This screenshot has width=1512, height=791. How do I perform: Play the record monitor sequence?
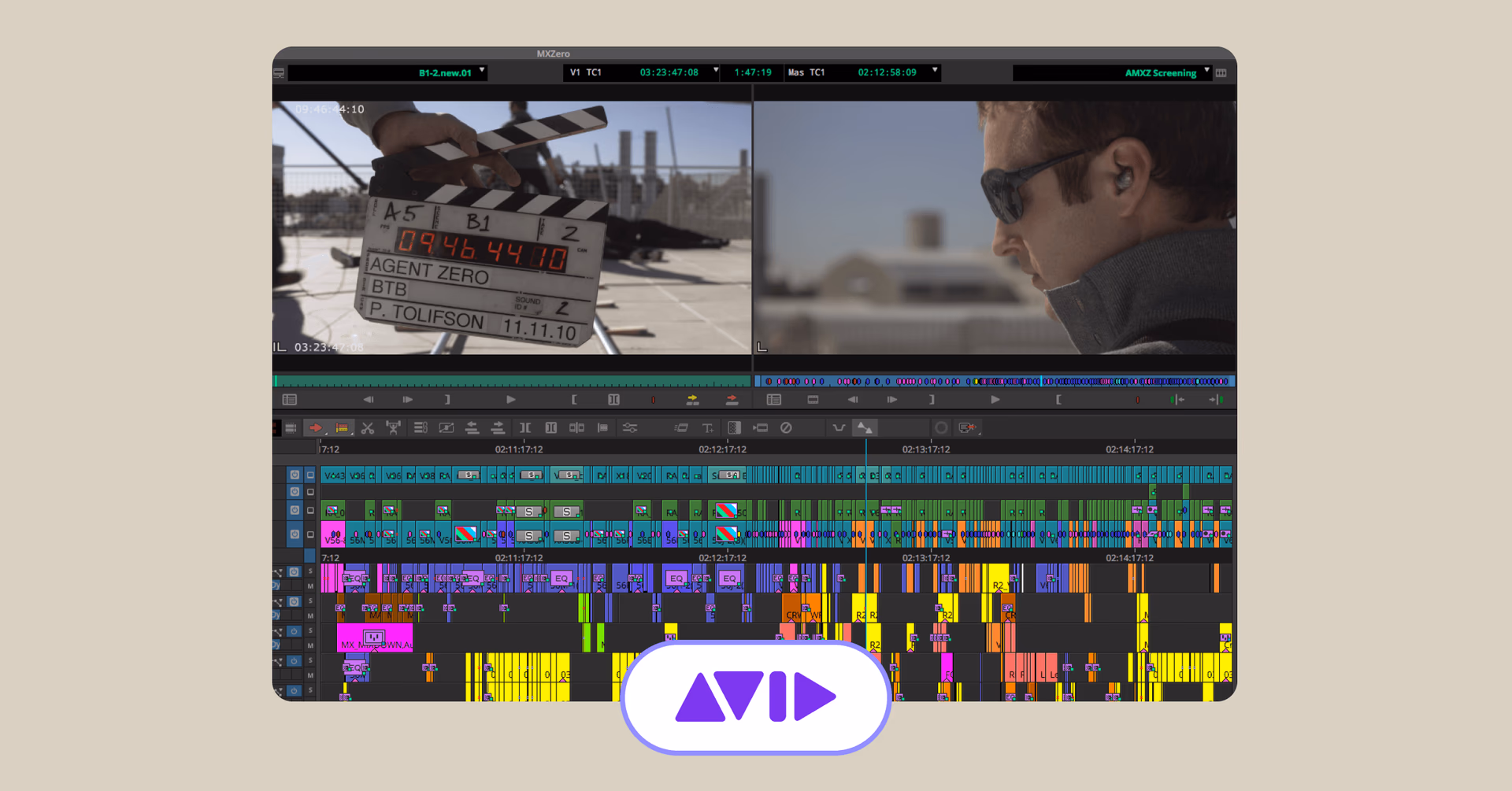coord(995,400)
